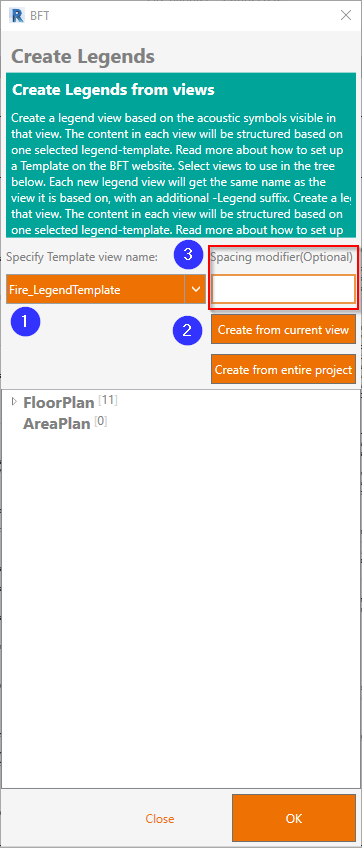Click the Revit logo icon in title bar

pos(18,15)
